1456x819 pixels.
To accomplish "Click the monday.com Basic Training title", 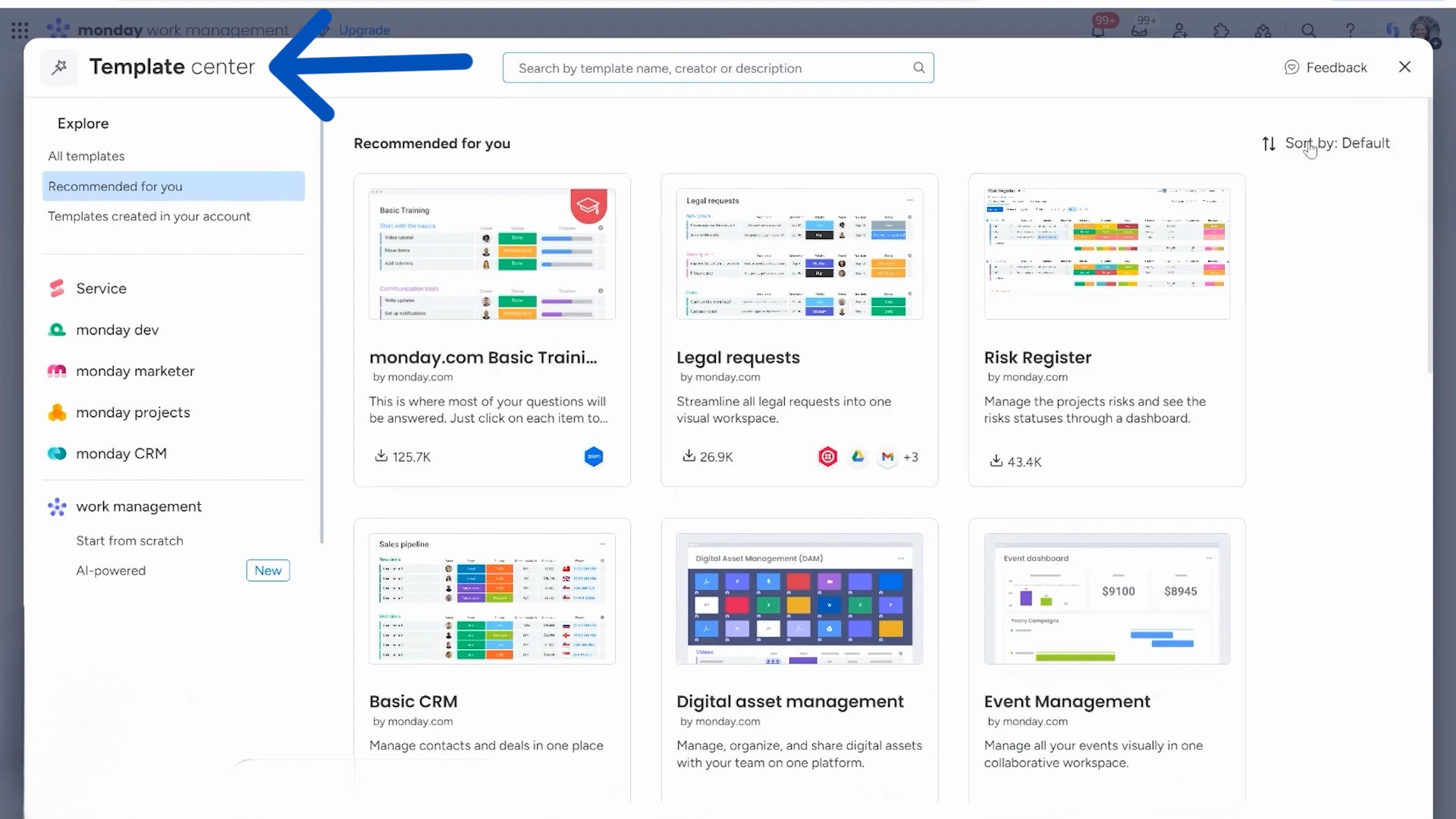I will click(x=483, y=358).
